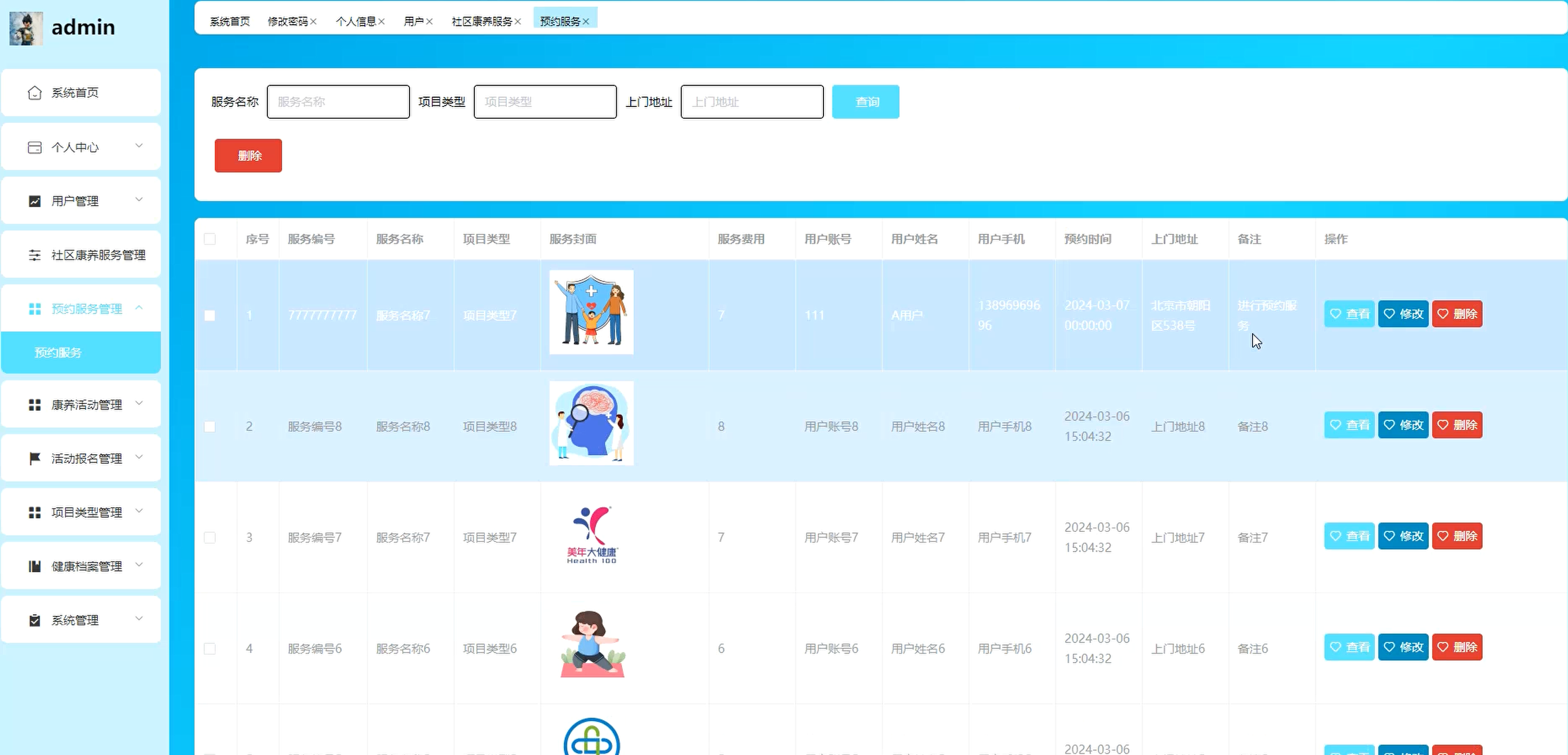
Task: Click the 用户管理 chart icon
Action: click(x=35, y=201)
